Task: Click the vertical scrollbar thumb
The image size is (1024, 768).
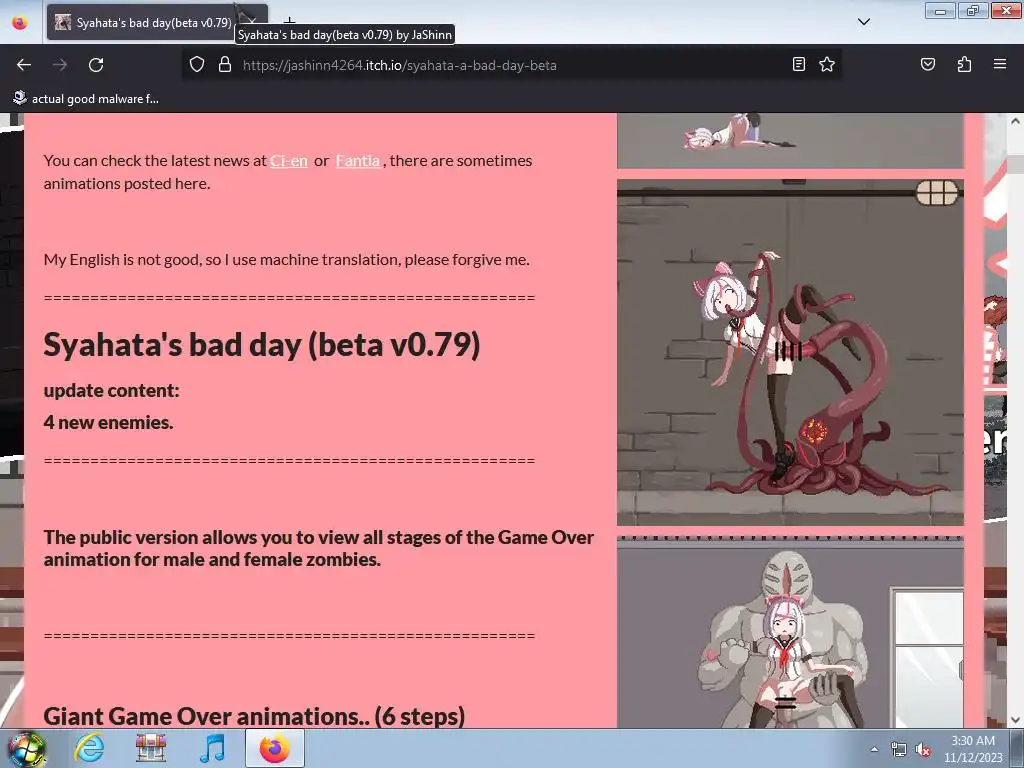Action: pyautogui.click(x=1014, y=165)
